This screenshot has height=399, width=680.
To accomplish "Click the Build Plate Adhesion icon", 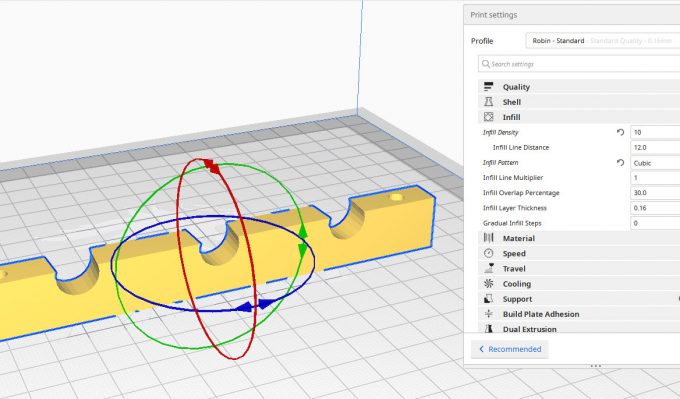I will 488,314.
